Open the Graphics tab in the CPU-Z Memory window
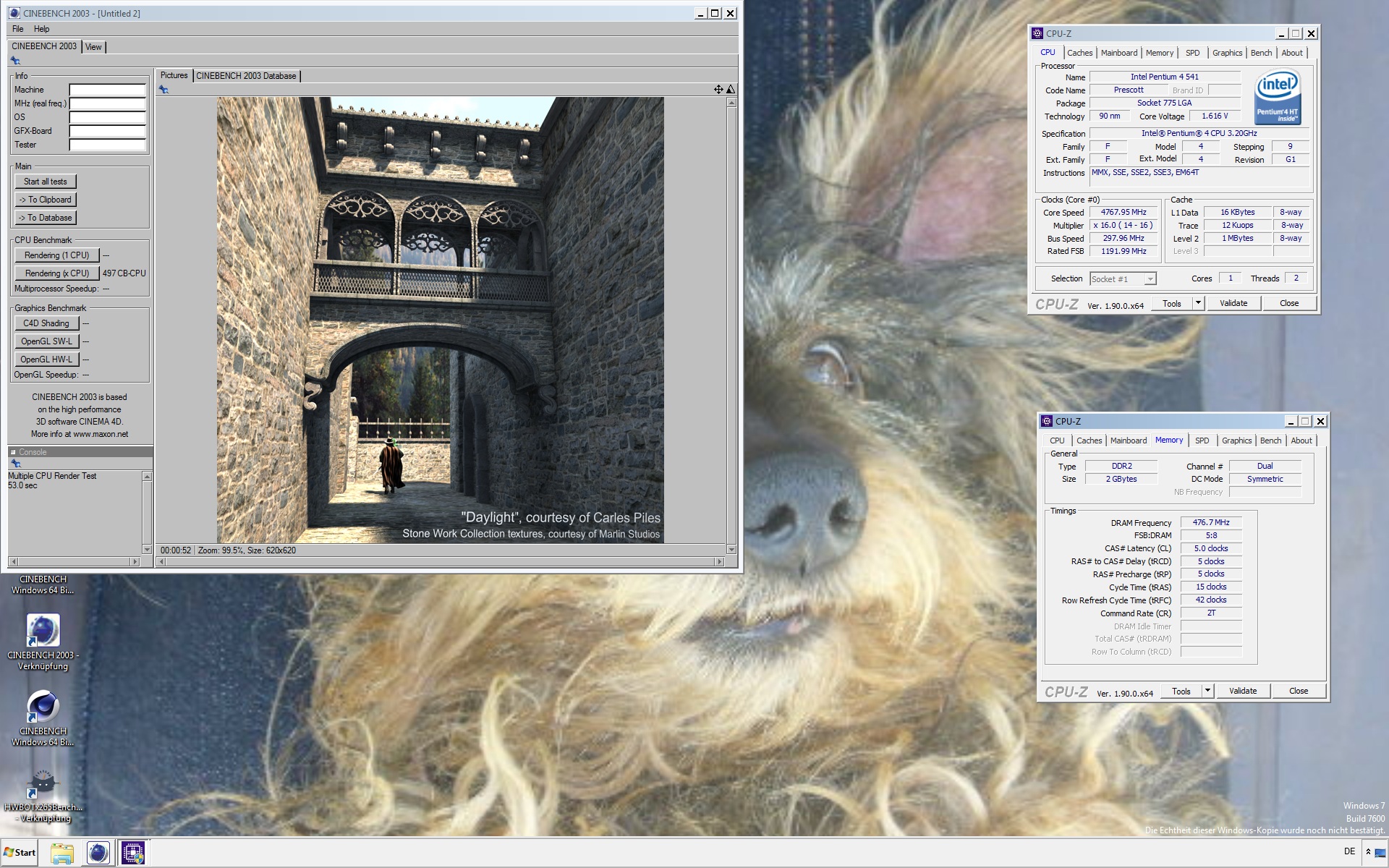Screen dimensions: 1389x868 pyautogui.click(x=1236, y=441)
